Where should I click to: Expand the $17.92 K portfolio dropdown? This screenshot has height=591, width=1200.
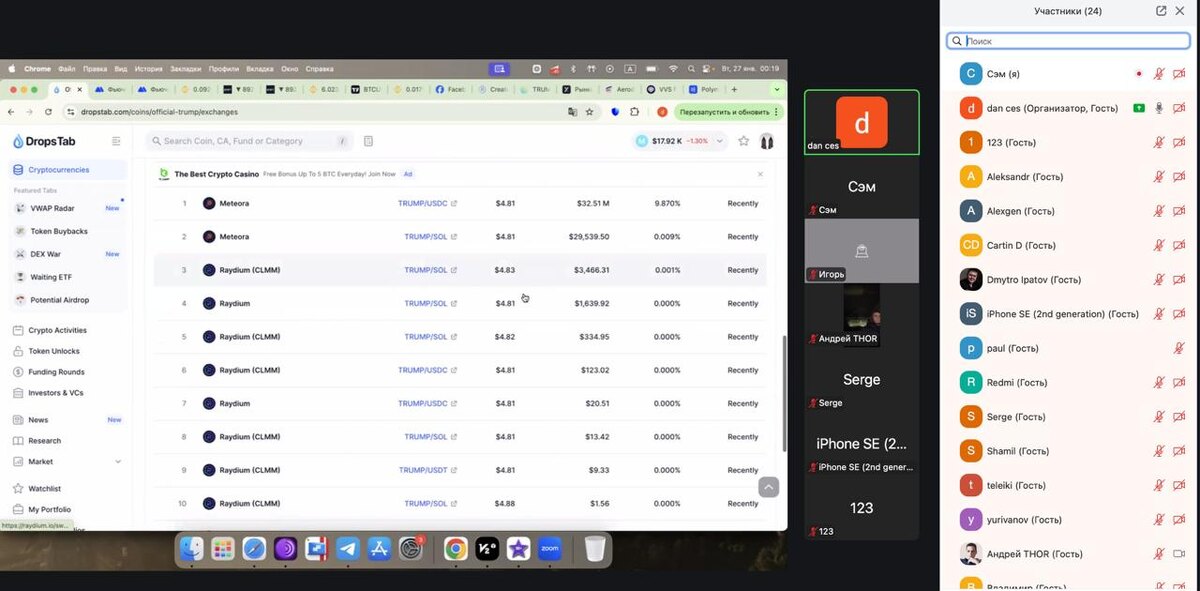coord(681,141)
